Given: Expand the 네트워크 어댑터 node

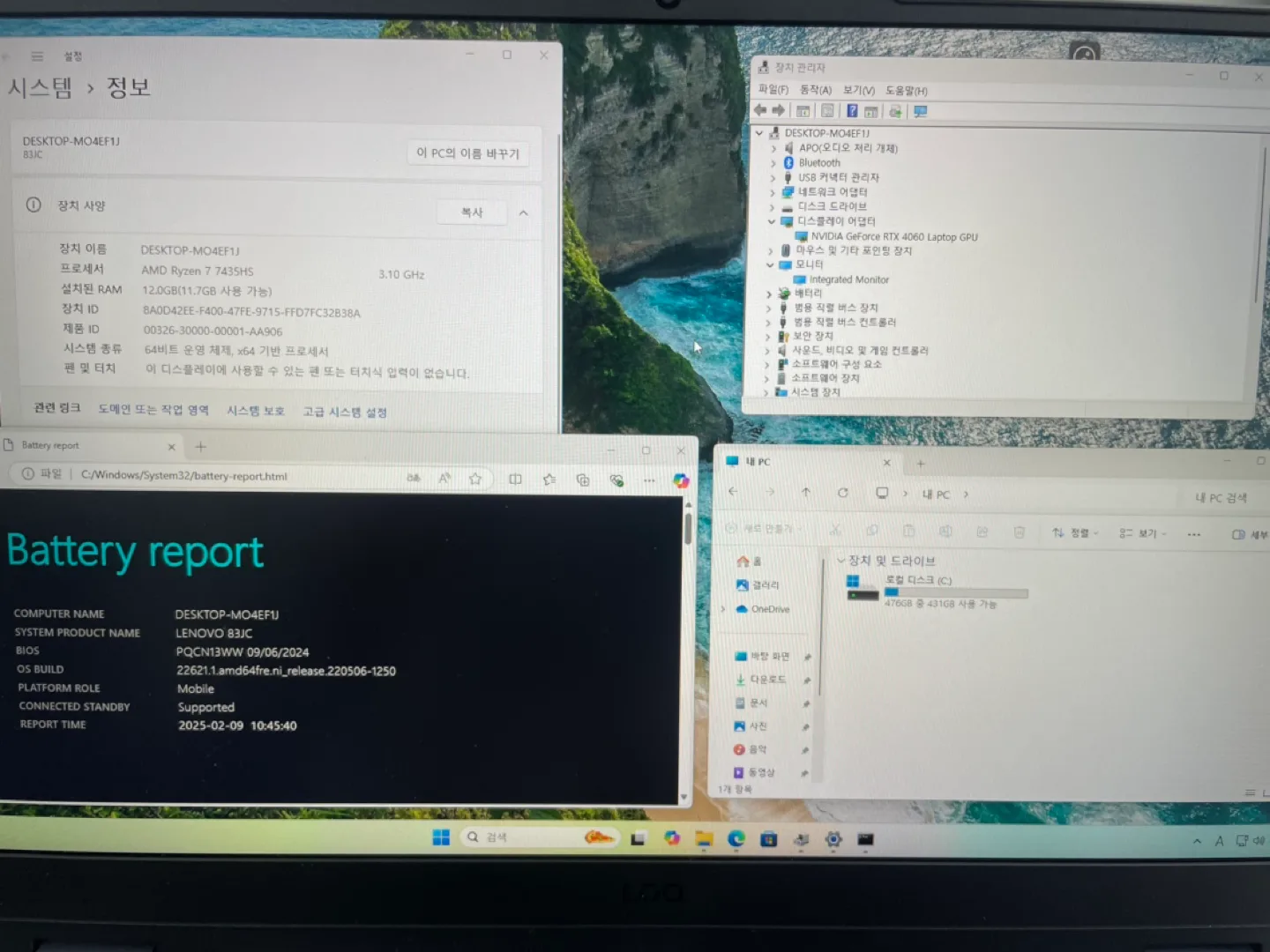Looking at the screenshot, I should click(x=773, y=192).
